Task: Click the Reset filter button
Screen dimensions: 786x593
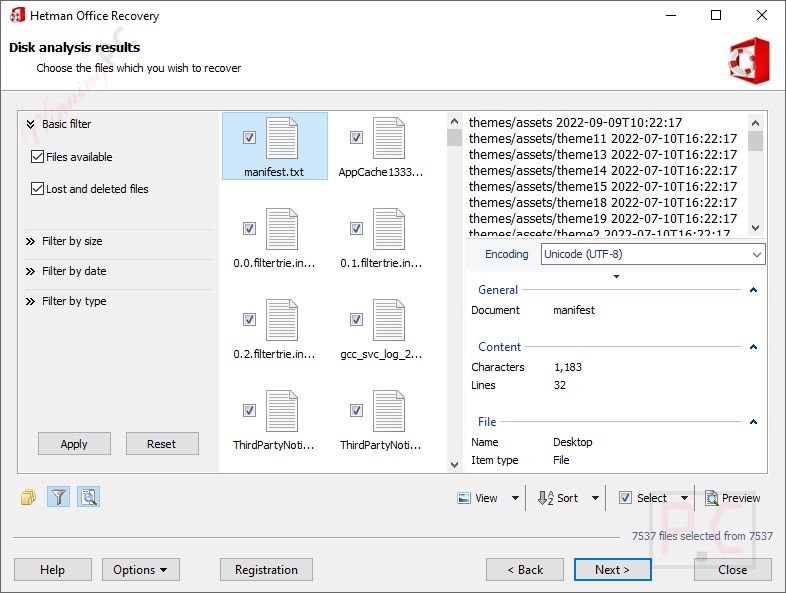Action: click(162, 444)
